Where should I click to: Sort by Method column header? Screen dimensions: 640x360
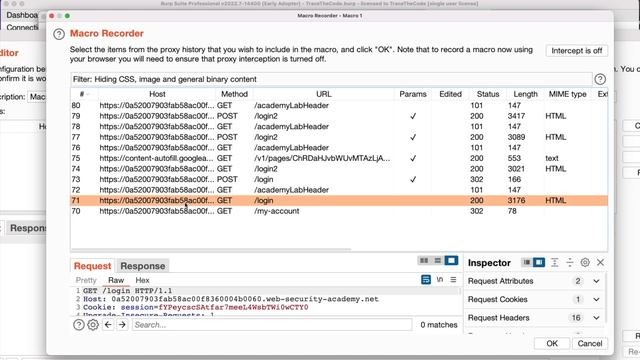(234, 94)
